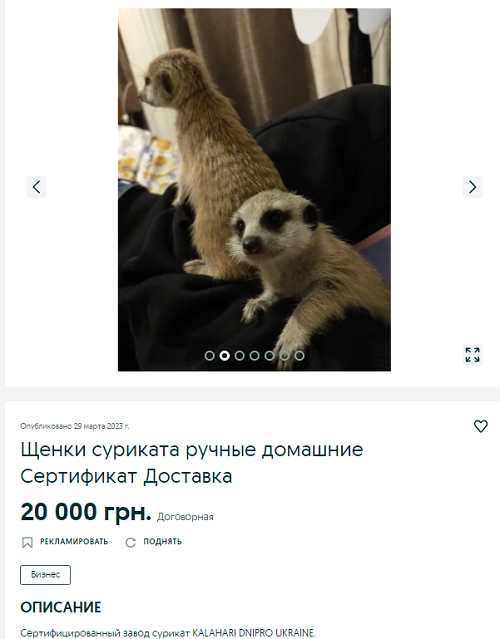Click the Поднять link
The height and width of the screenshot is (639, 500).
163,542
